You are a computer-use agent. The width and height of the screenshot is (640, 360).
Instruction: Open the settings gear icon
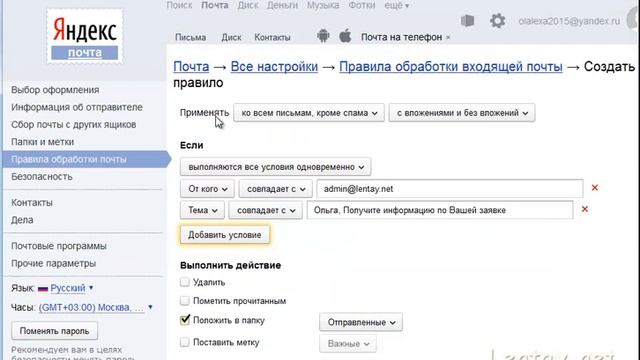point(497,20)
